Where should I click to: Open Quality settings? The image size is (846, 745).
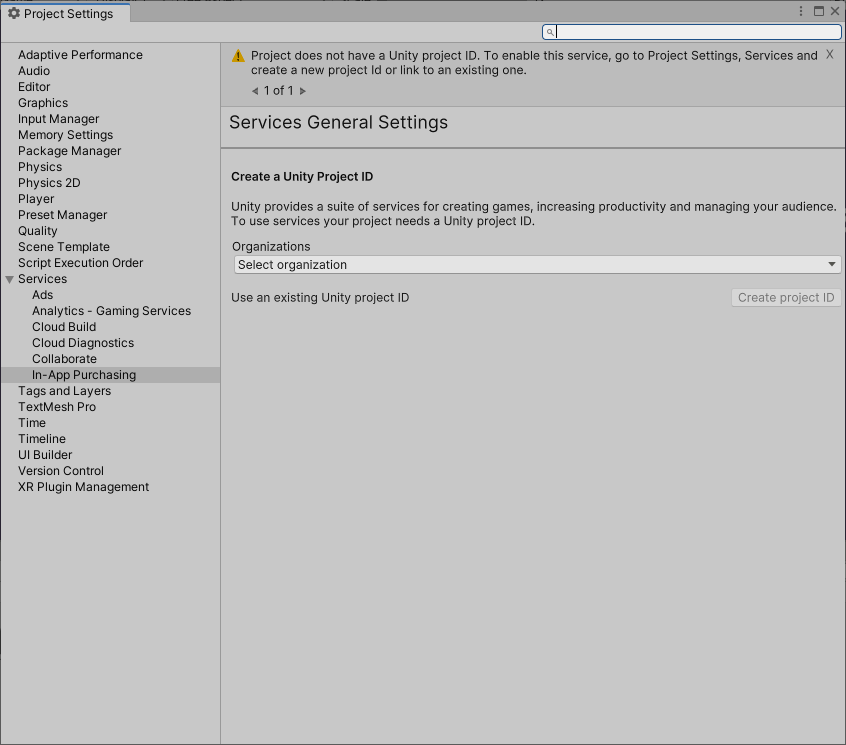(38, 231)
